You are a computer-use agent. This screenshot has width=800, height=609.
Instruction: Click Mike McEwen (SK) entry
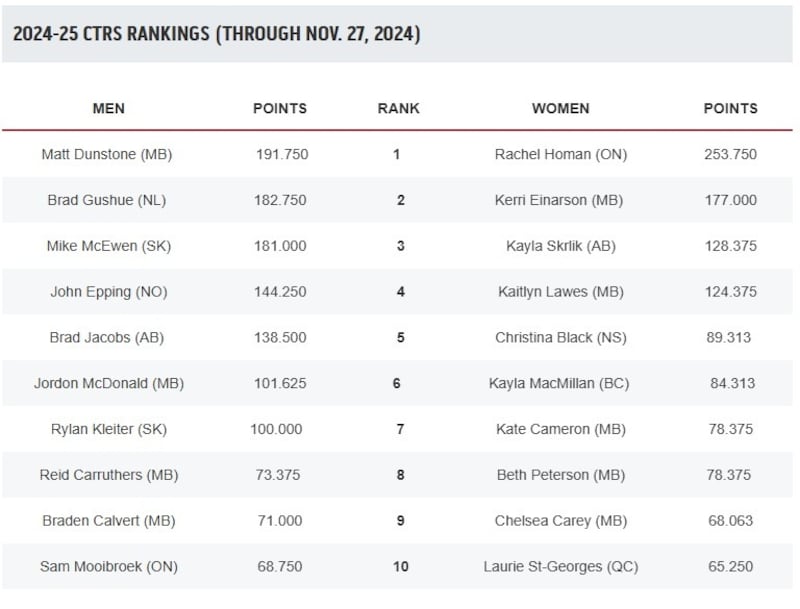click(107, 246)
